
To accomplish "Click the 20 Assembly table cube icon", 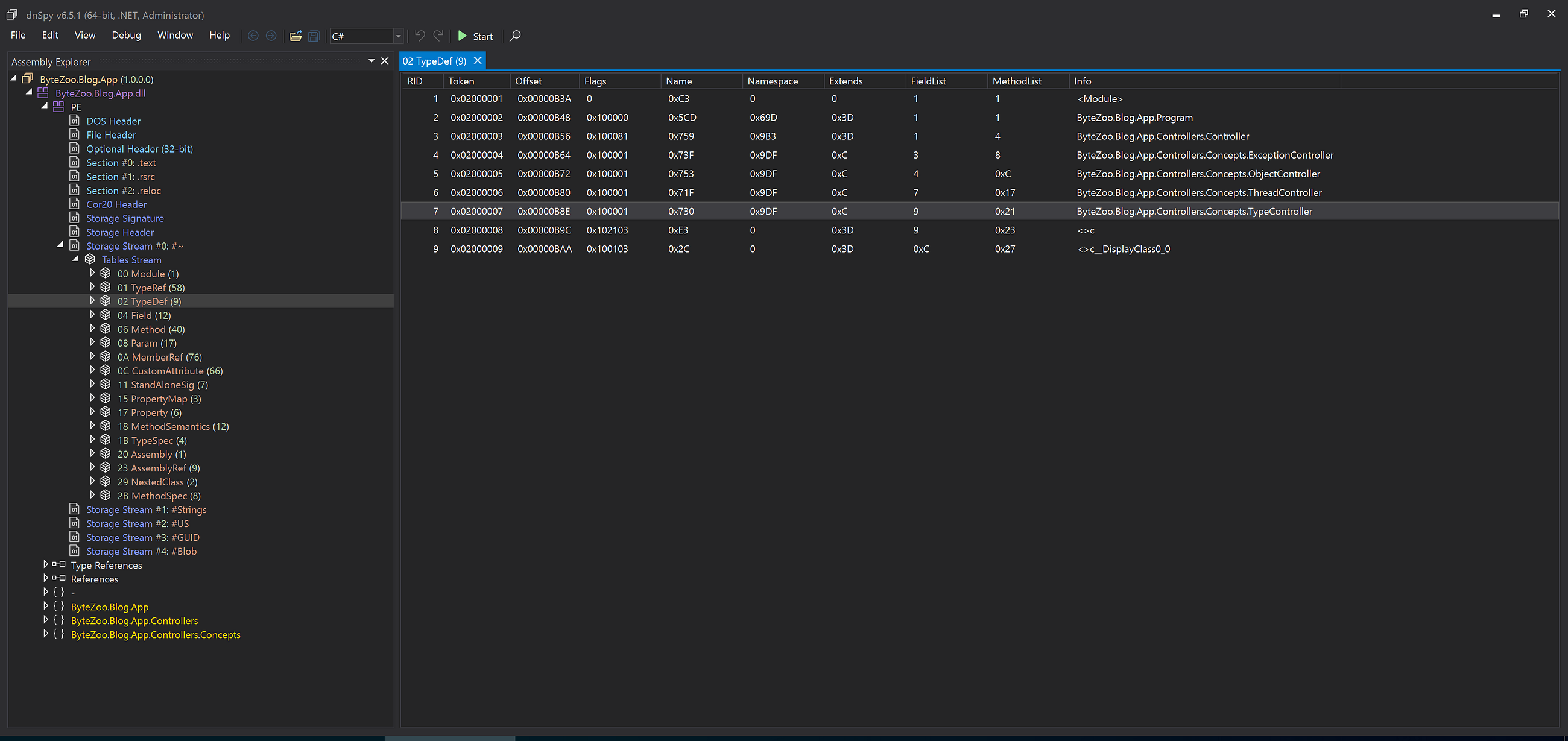I will tap(106, 454).
